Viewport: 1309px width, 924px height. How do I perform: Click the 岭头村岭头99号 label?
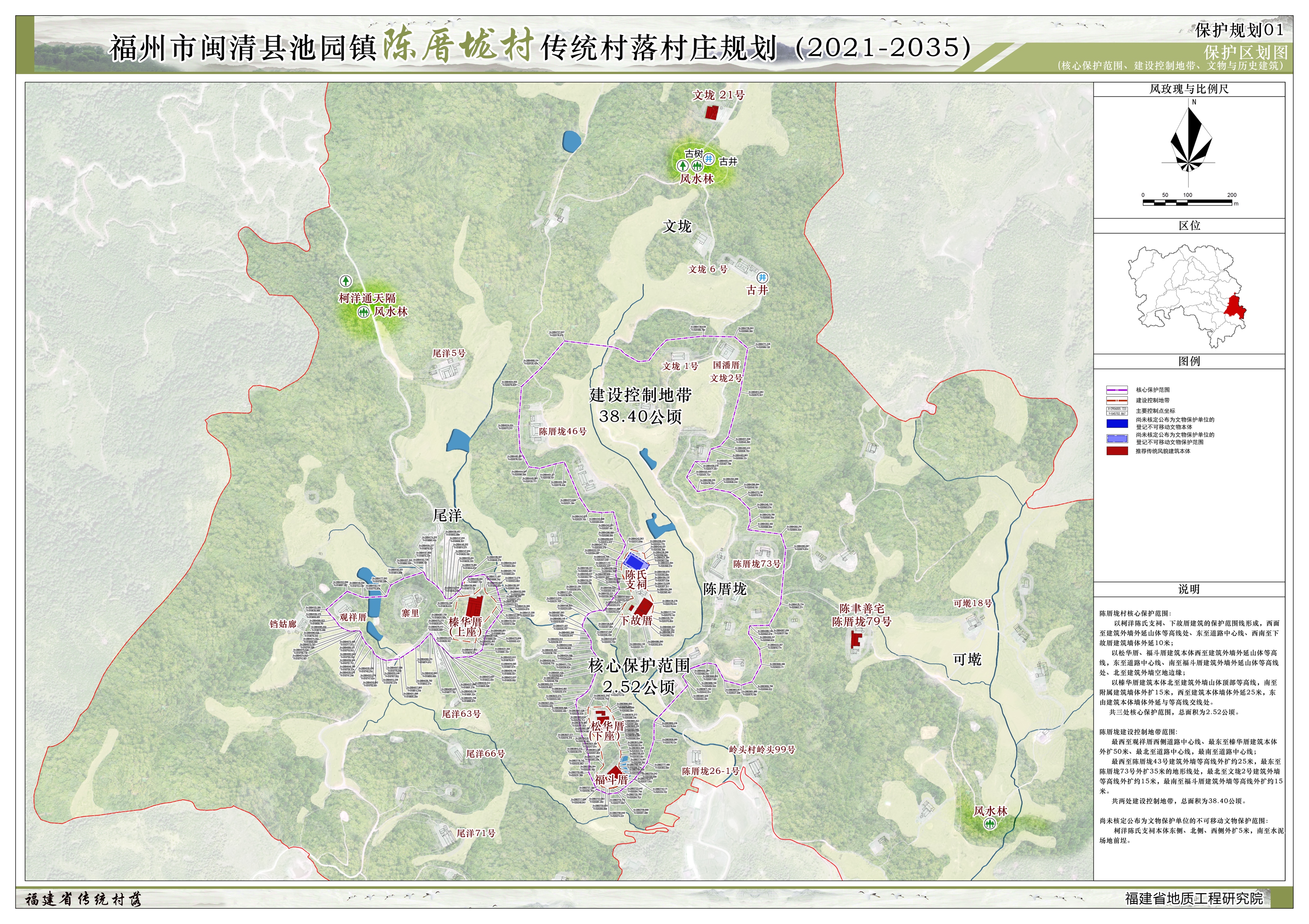click(x=762, y=750)
